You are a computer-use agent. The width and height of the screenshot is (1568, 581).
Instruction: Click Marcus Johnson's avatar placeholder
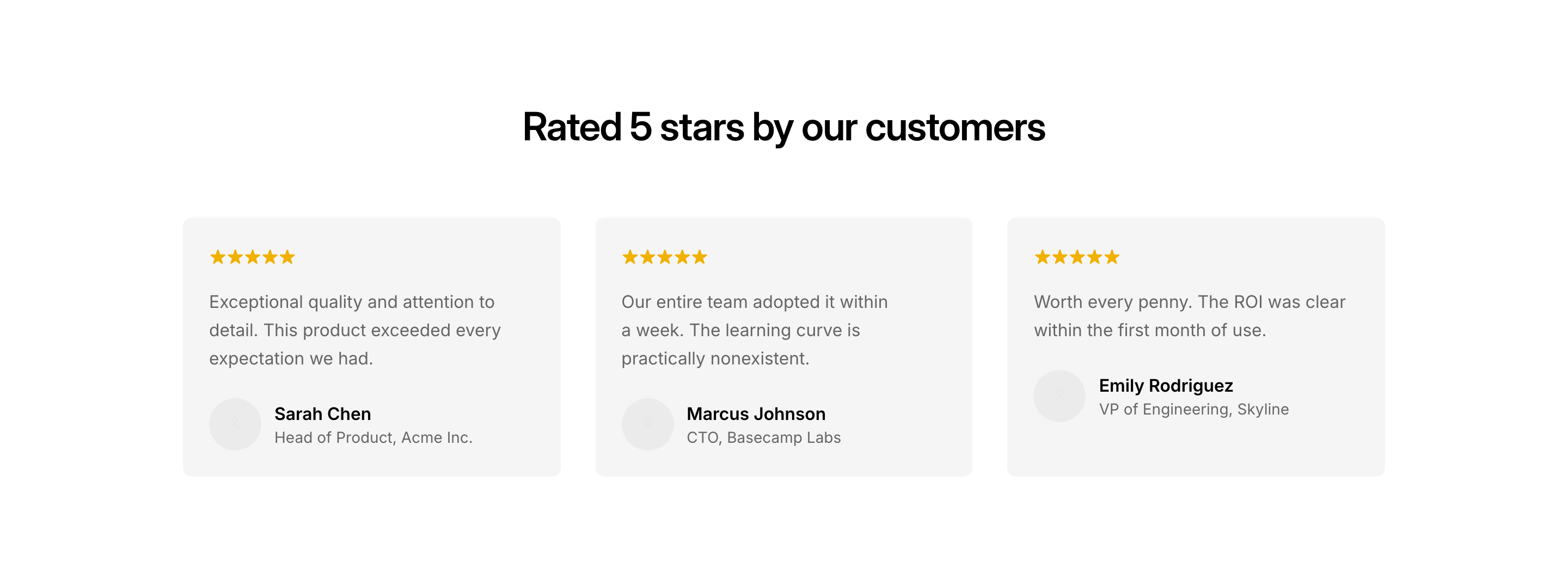[x=647, y=424]
